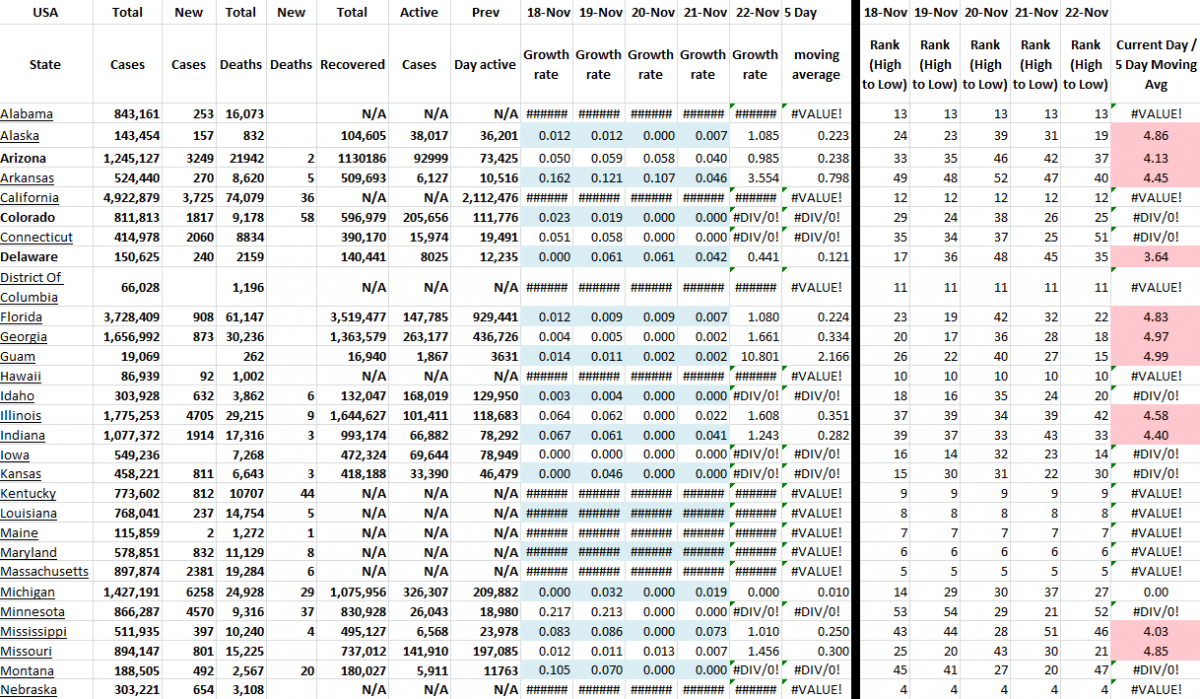The height and width of the screenshot is (699, 1200).
Task: Click Hawaii's #VALUE! error cell
Action: pos(816,376)
